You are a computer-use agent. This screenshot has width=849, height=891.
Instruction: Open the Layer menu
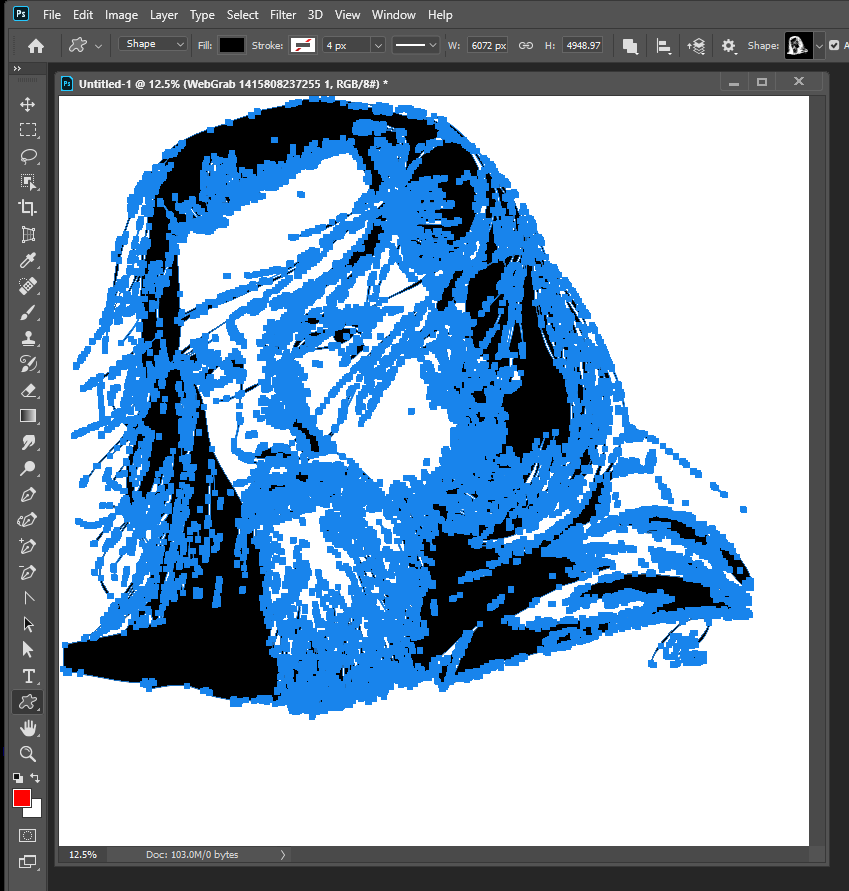point(164,15)
